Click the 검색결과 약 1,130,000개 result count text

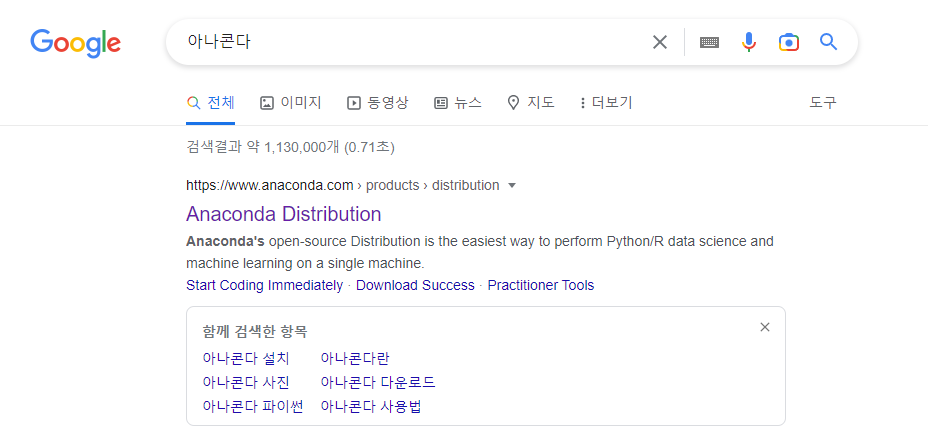click(x=290, y=147)
